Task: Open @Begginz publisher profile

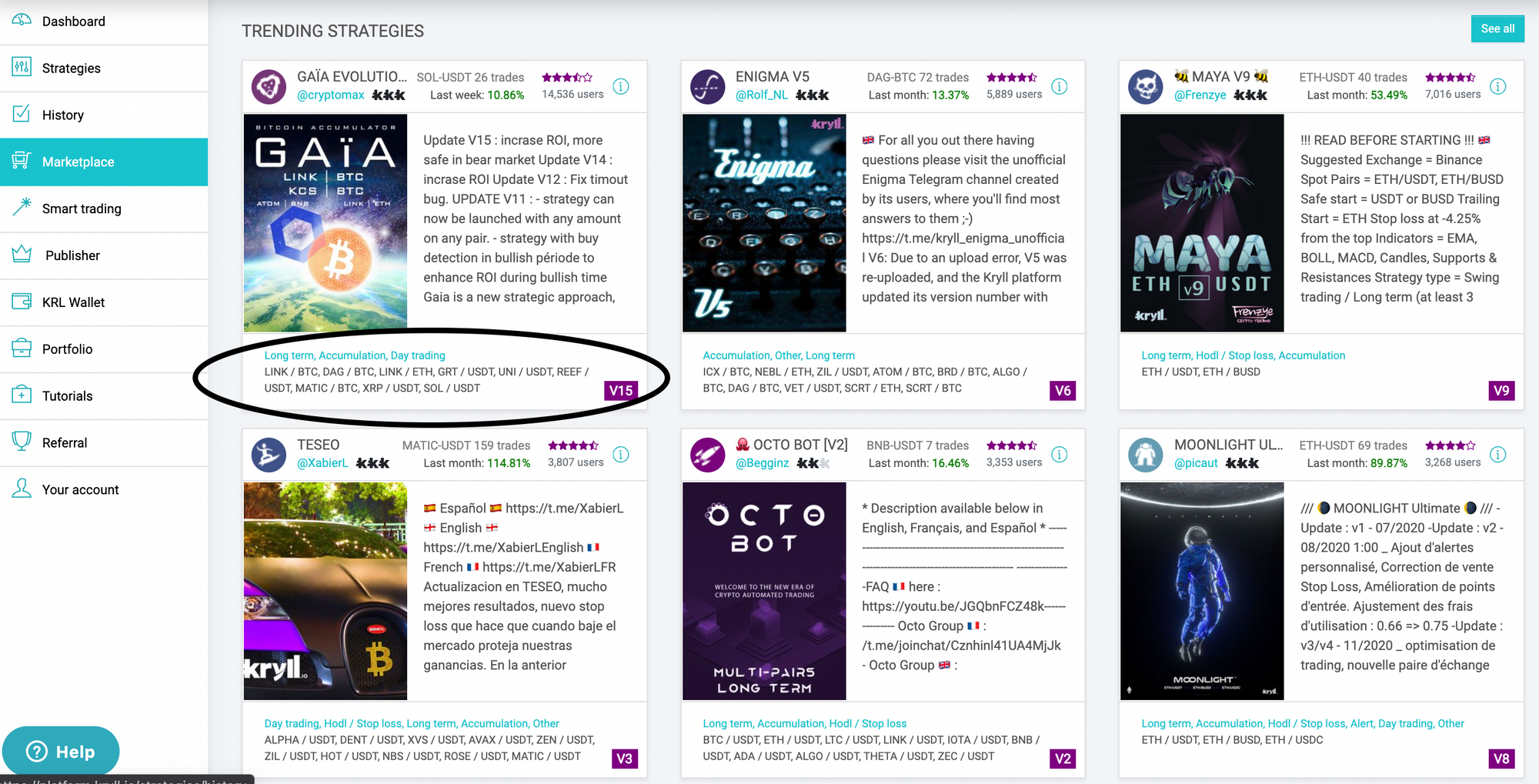Action: (763, 464)
